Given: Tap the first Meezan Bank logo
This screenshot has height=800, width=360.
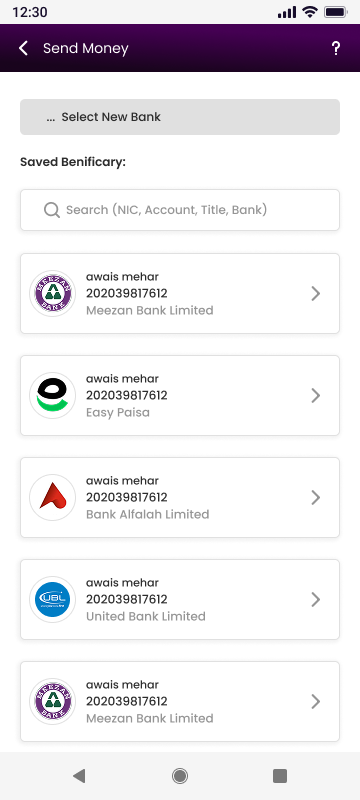Looking at the screenshot, I should click(53, 293).
